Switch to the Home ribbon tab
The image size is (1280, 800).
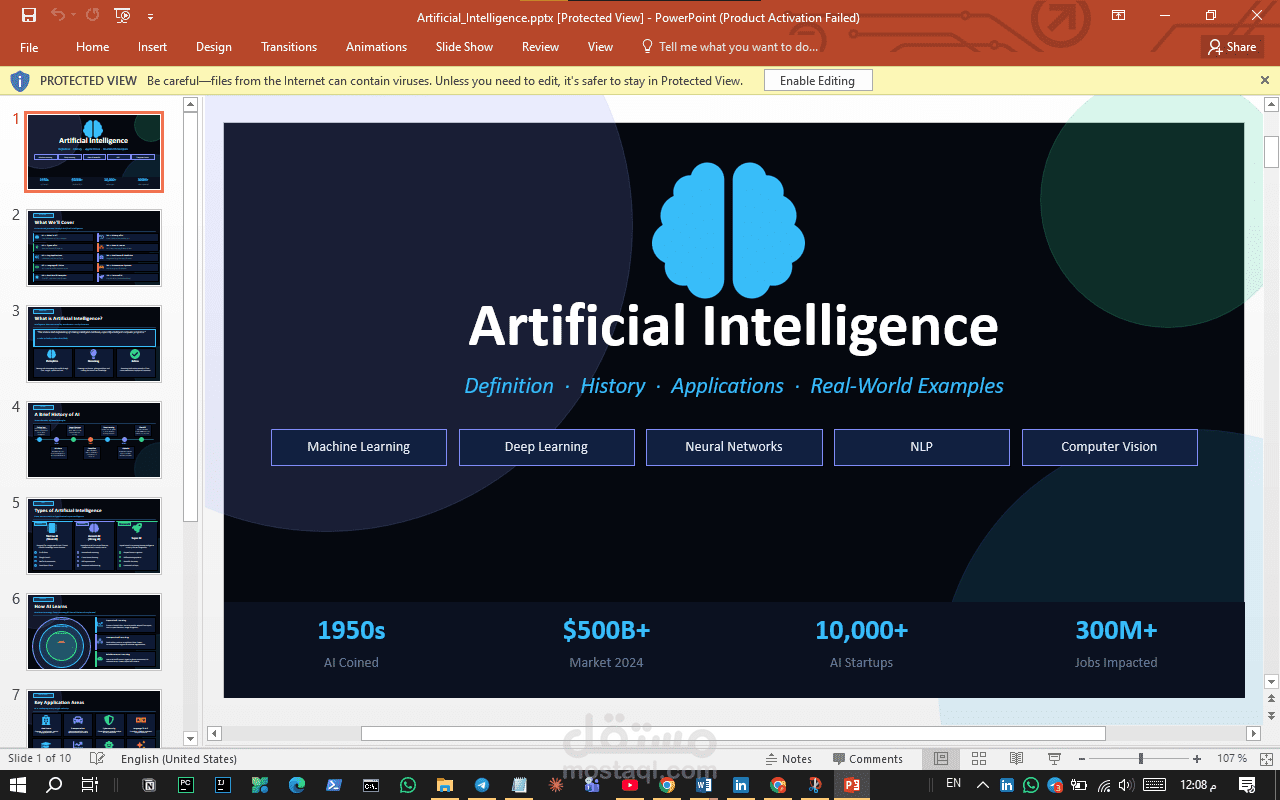[x=93, y=47]
